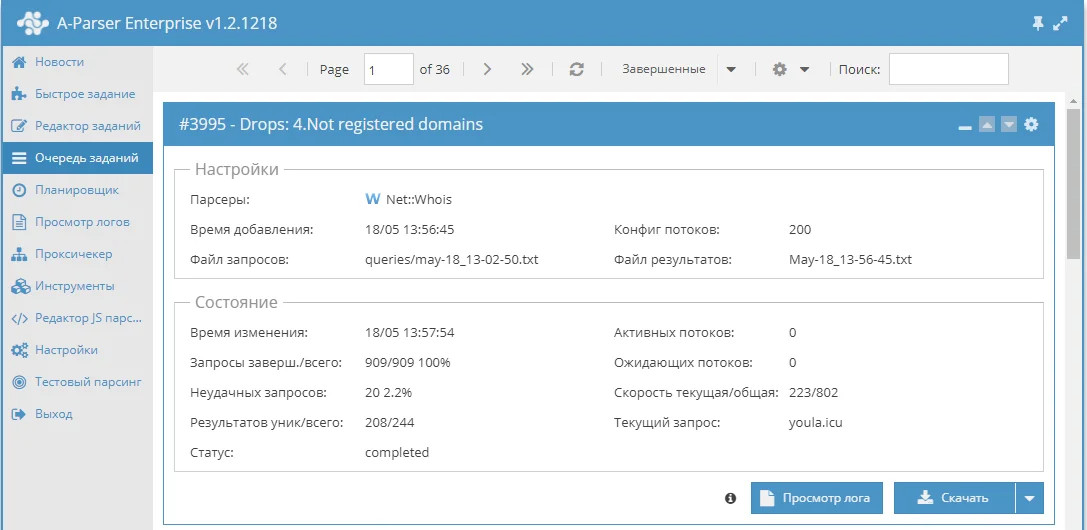The height and width of the screenshot is (530, 1087).
Task: Jump to the last page of tasks
Action: click(x=527, y=69)
